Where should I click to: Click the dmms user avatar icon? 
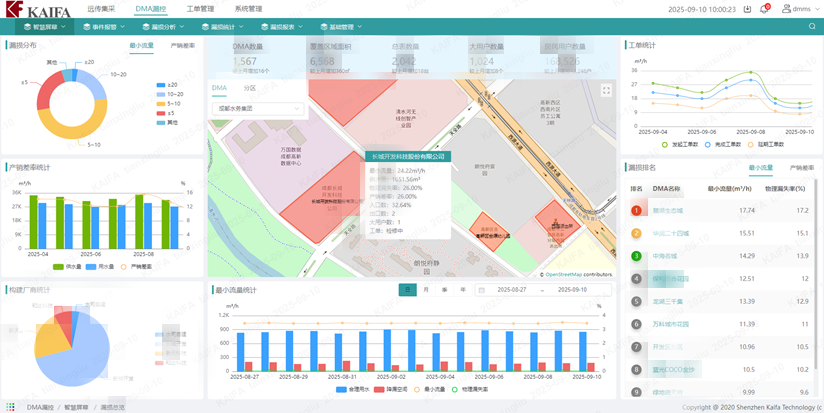786,9
